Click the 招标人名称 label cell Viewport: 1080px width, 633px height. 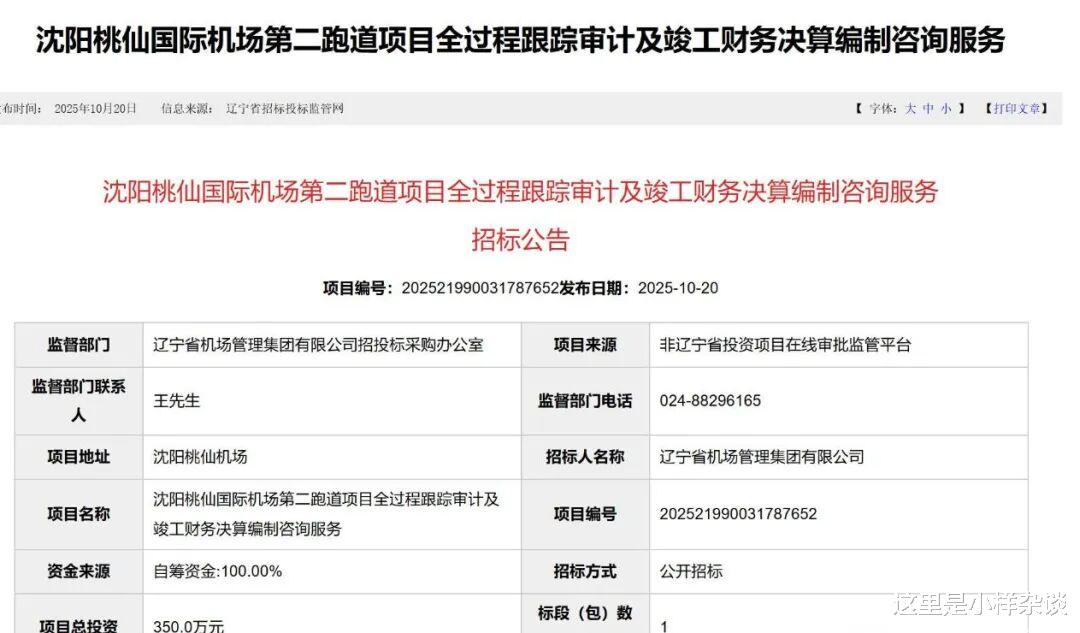pyautogui.click(x=585, y=457)
